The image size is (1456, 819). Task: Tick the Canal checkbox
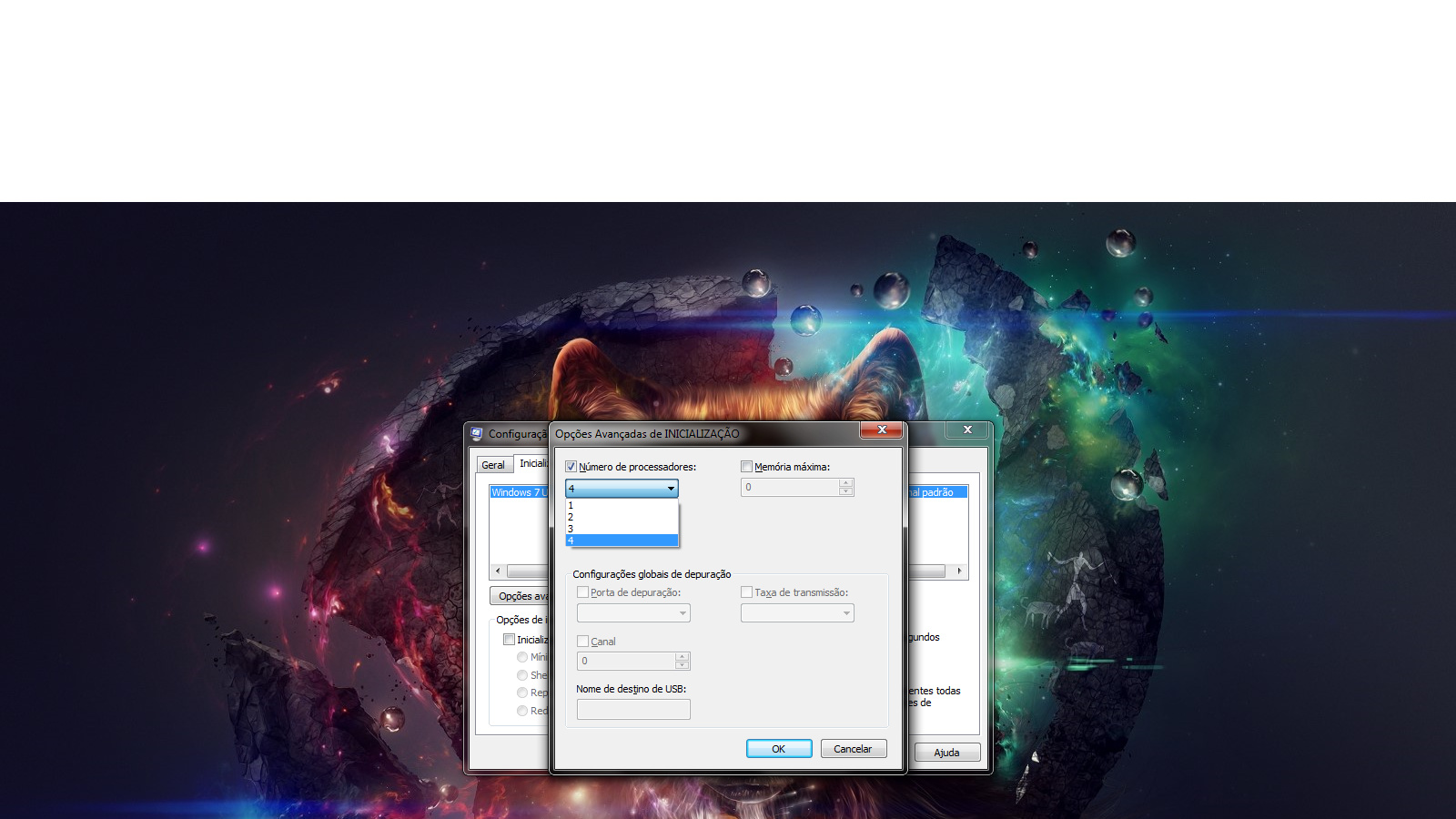click(x=582, y=642)
